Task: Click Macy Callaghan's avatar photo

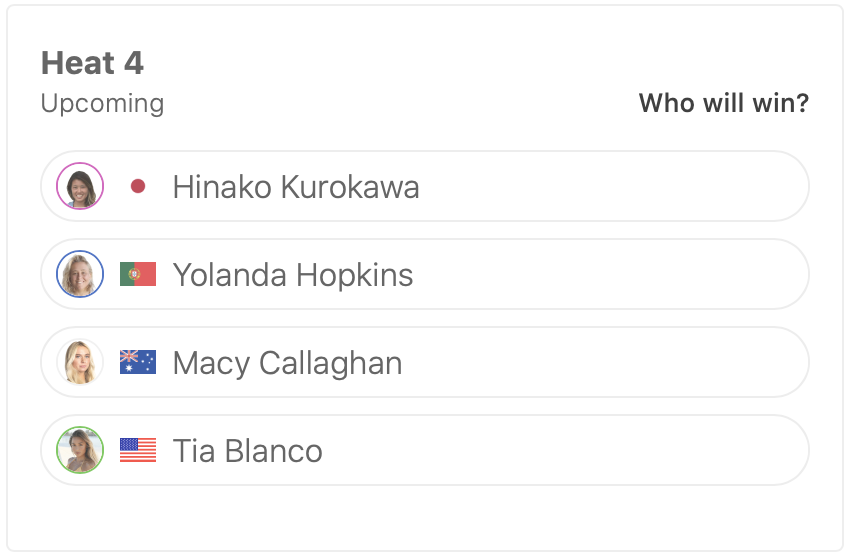Action: coord(80,362)
